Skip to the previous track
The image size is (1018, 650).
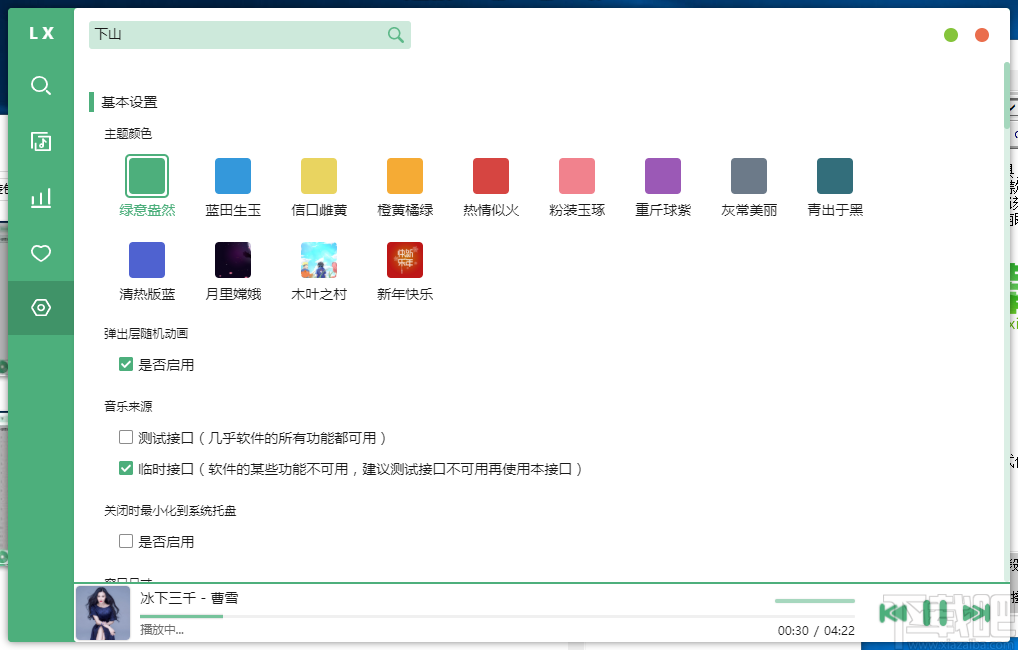click(893, 612)
